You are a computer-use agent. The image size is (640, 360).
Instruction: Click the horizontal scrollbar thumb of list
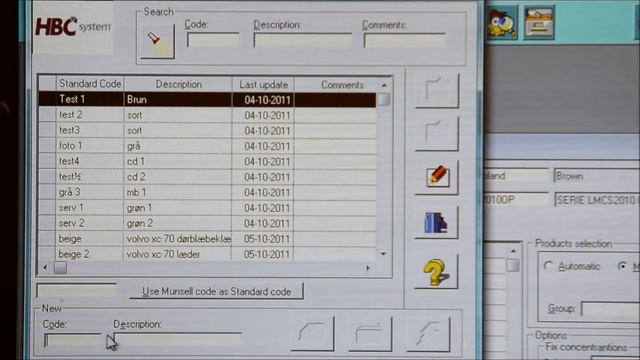click(x=60, y=268)
